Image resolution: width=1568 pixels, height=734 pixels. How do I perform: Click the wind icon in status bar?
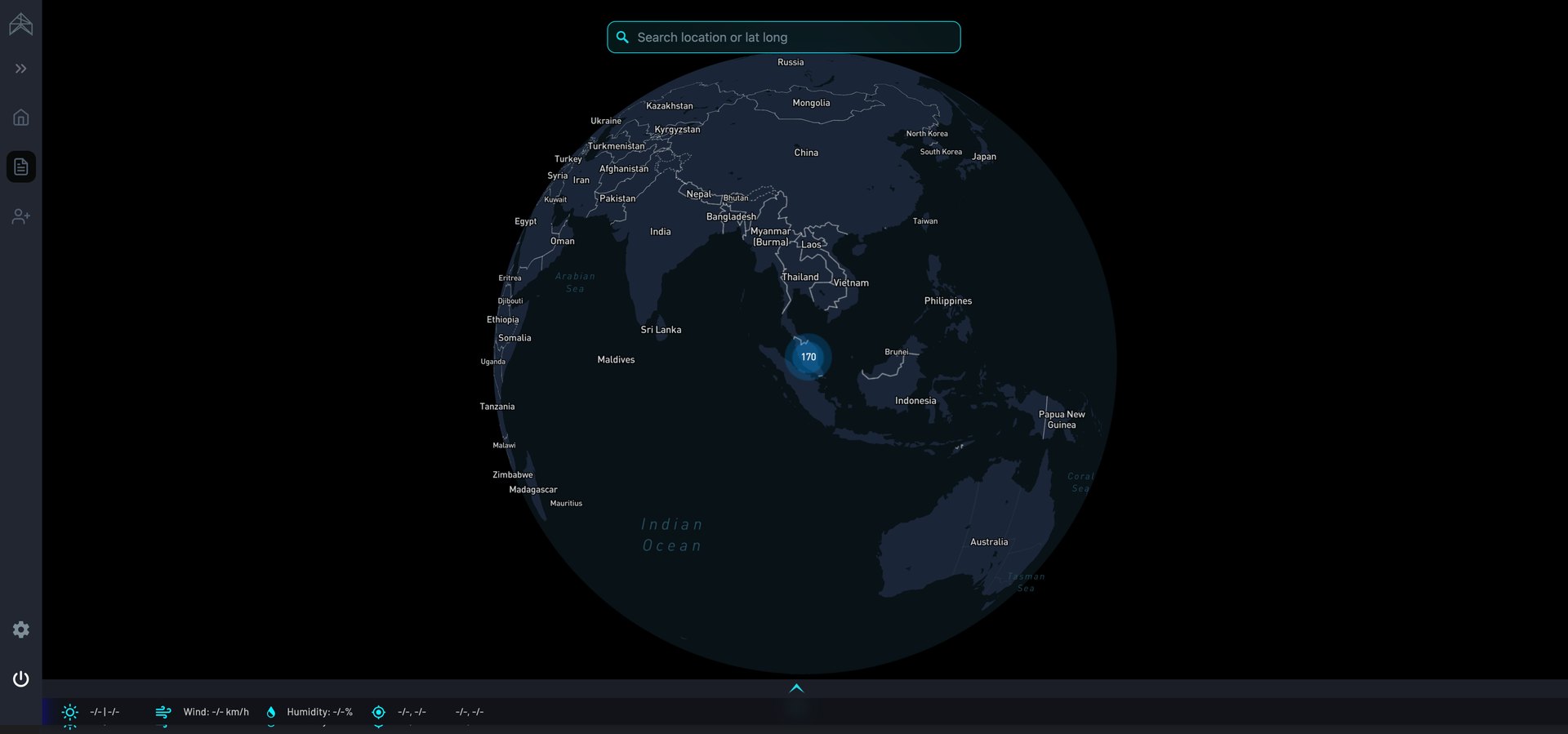163,712
